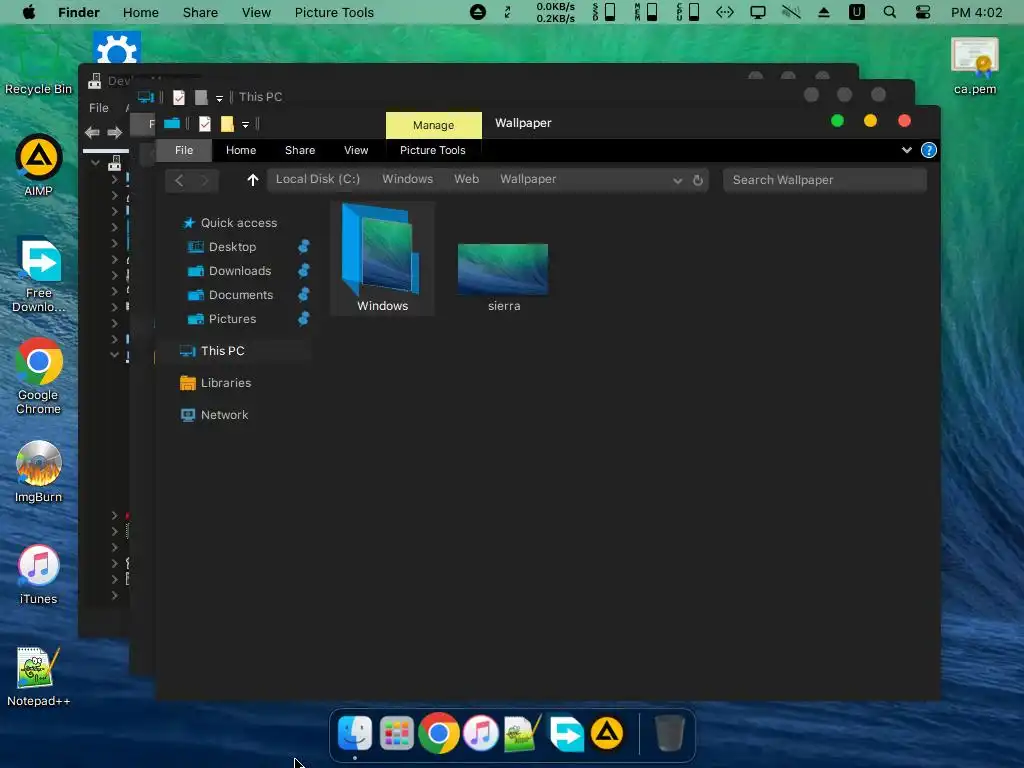1024x768 pixels.
Task: Click Device Manager back arrow
Action: [x=92, y=133]
